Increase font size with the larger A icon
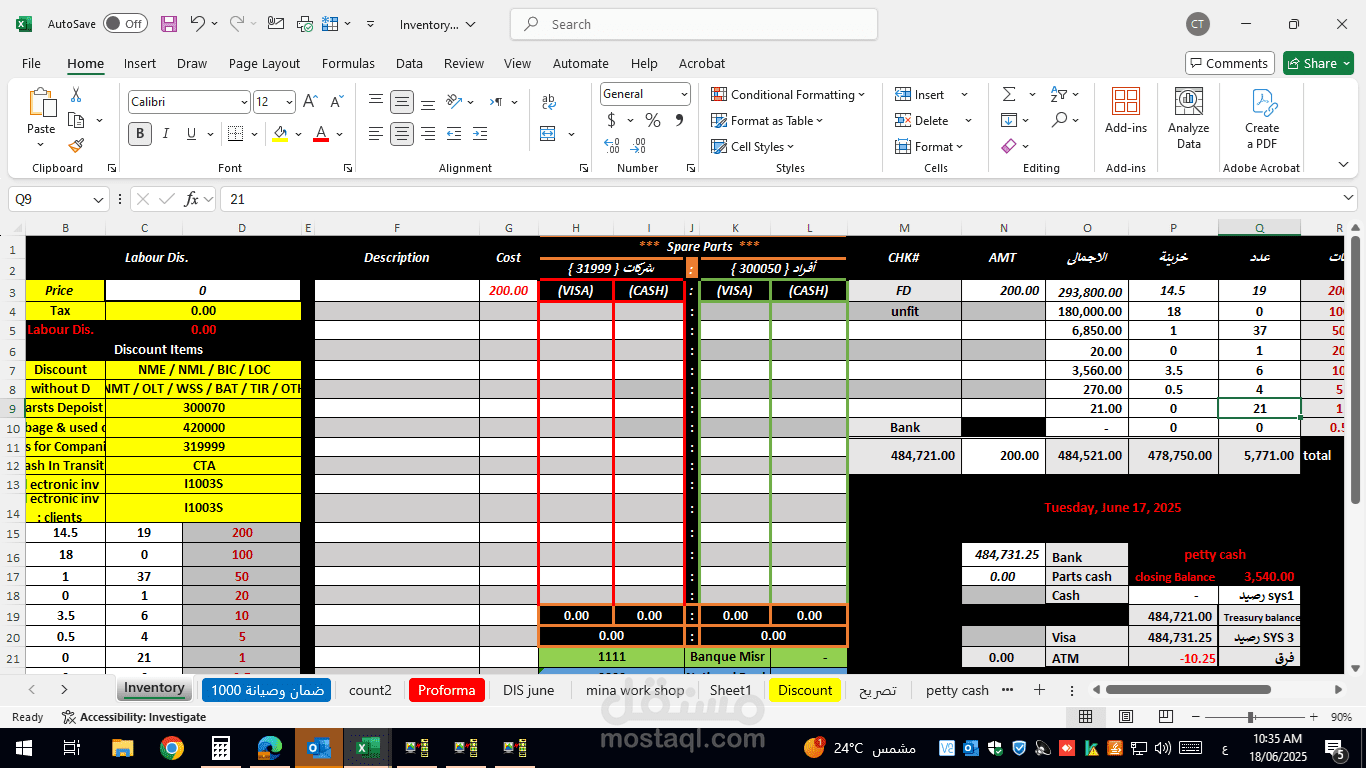Screen dimensions: 1366x768 click(311, 102)
